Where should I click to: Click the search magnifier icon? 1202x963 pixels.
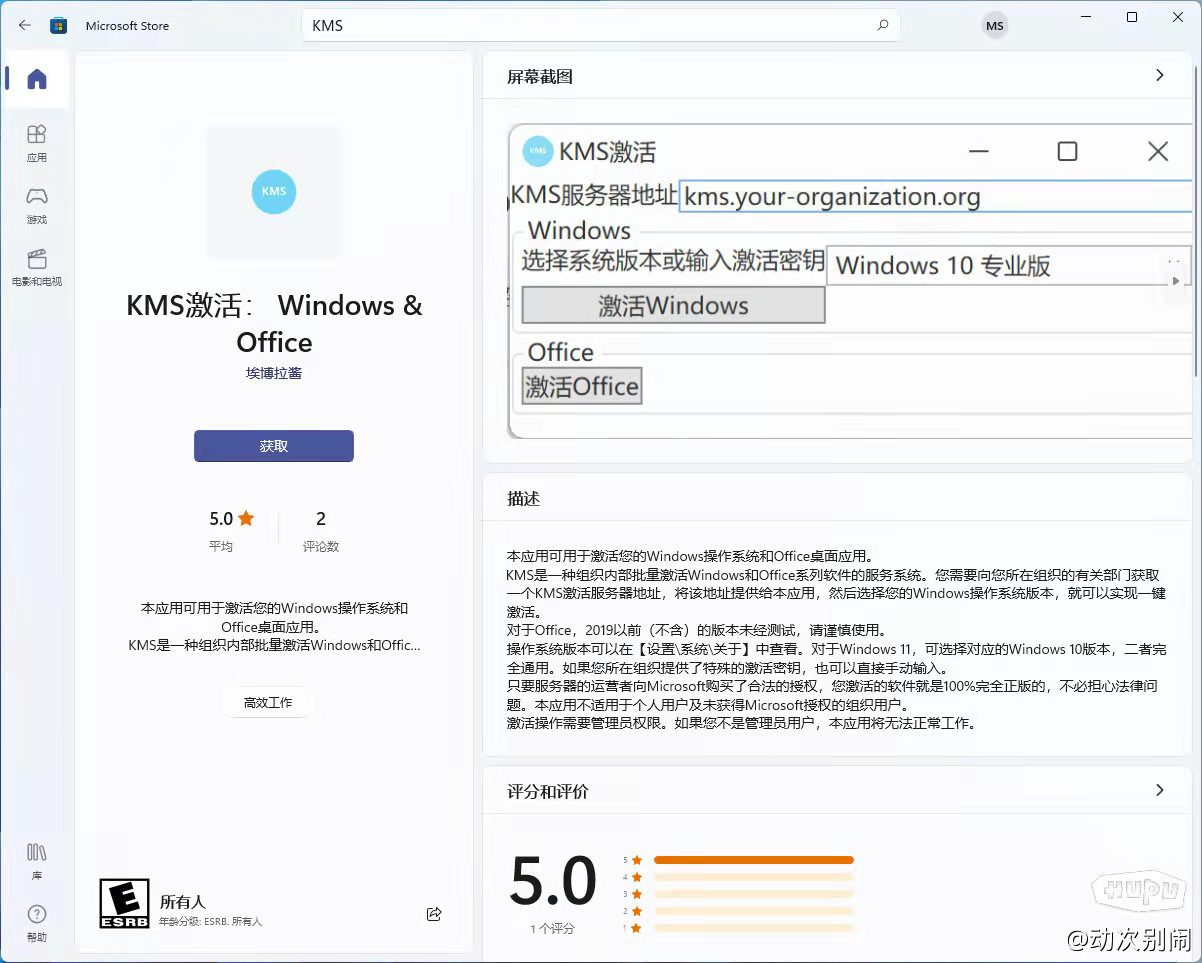(882, 25)
